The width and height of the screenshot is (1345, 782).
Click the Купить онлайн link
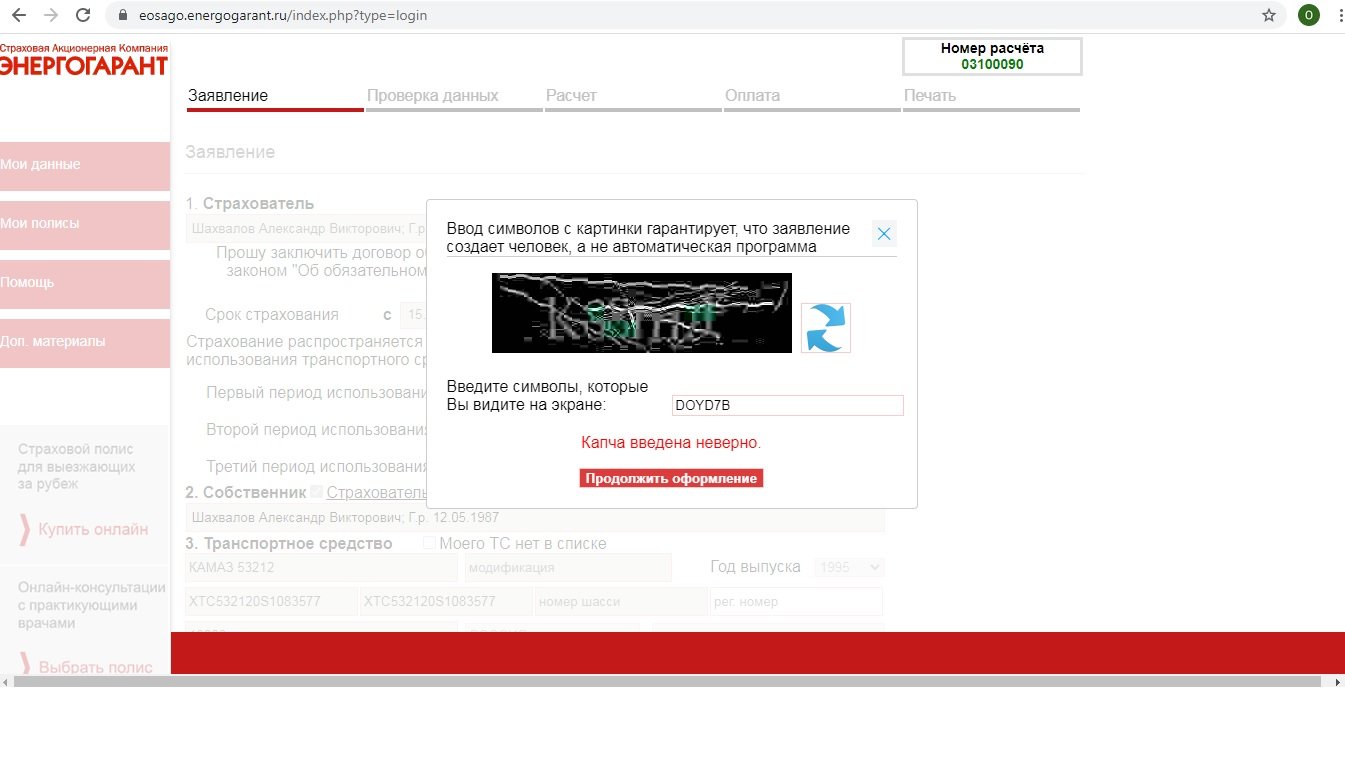tap(92, 529)
